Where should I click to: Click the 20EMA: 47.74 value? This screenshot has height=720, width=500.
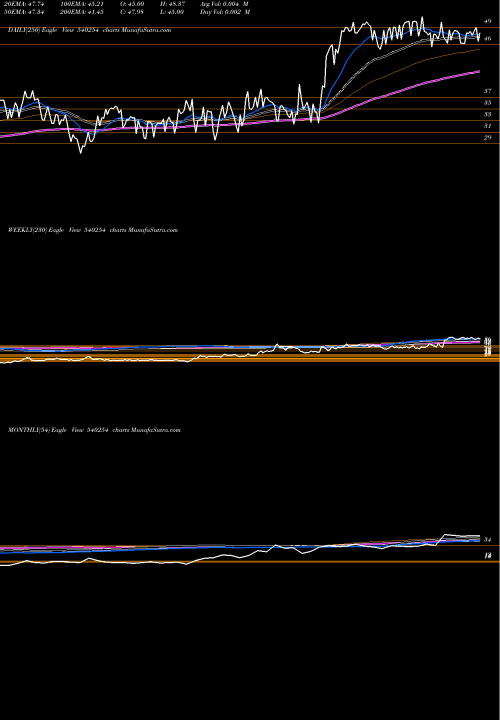pyautogui.click(x=22, y=4)
